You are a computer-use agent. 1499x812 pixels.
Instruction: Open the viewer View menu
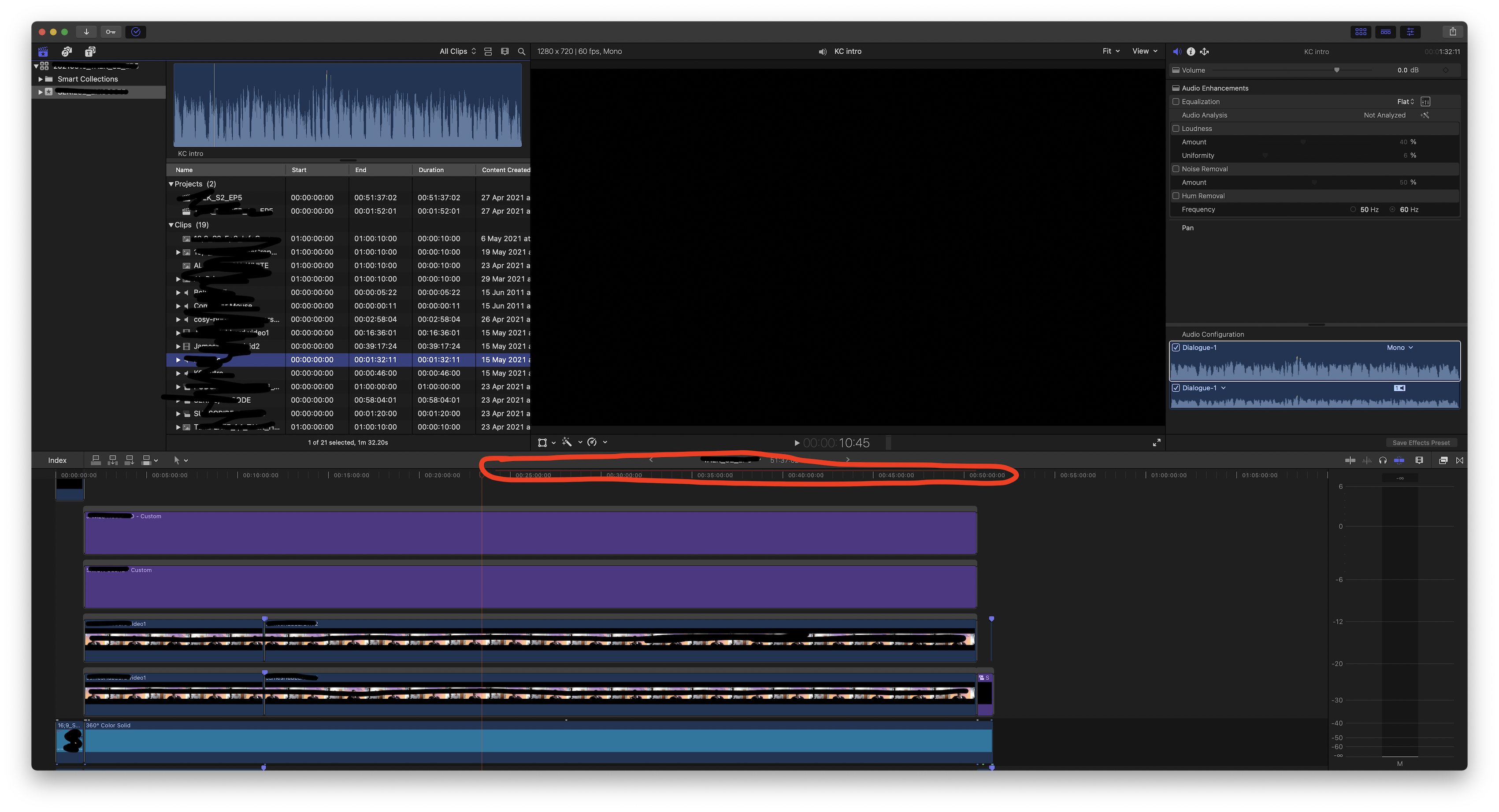pyautogui.click(x=1144, y=51)
